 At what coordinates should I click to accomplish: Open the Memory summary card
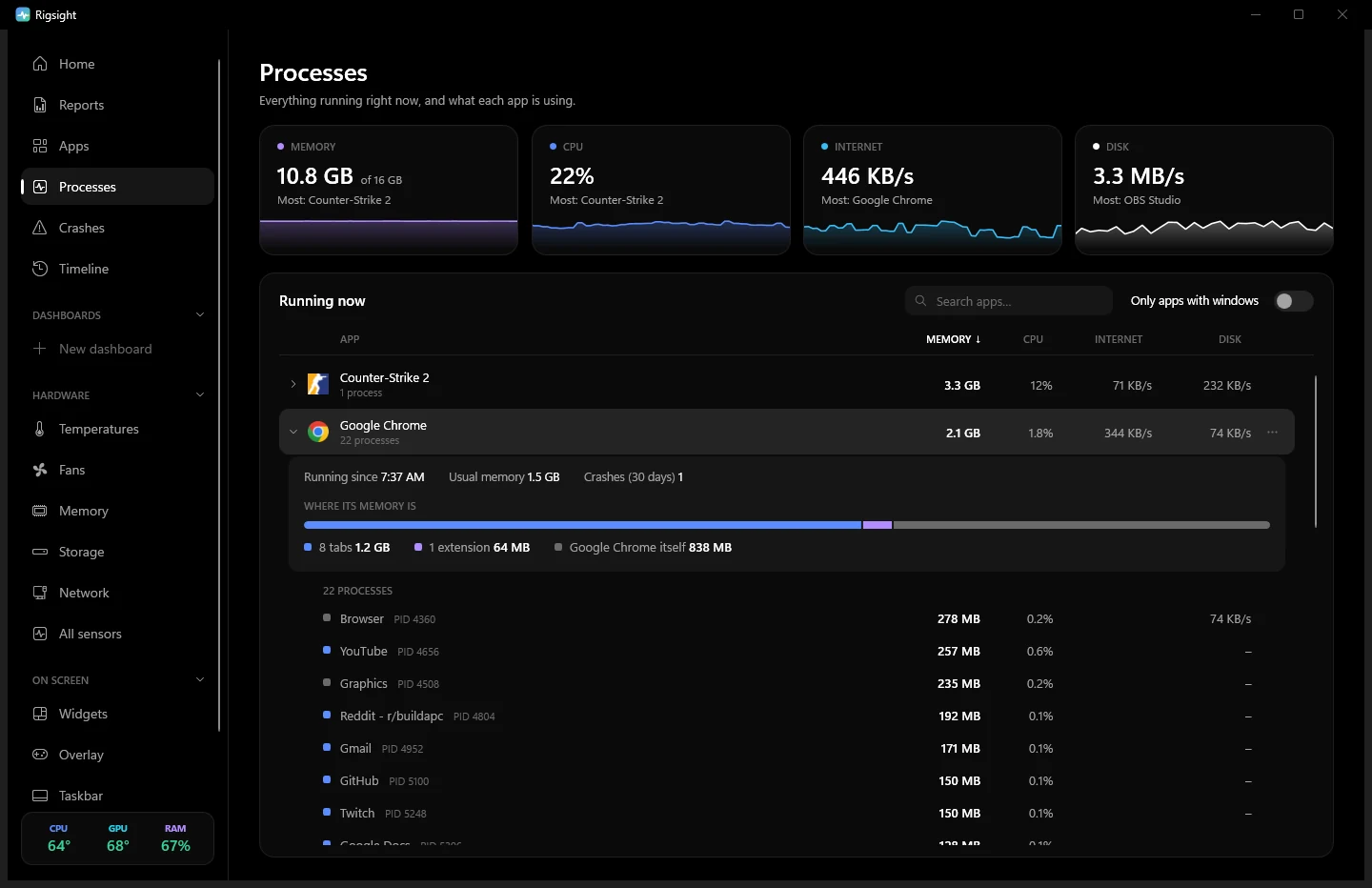(389, 190)
